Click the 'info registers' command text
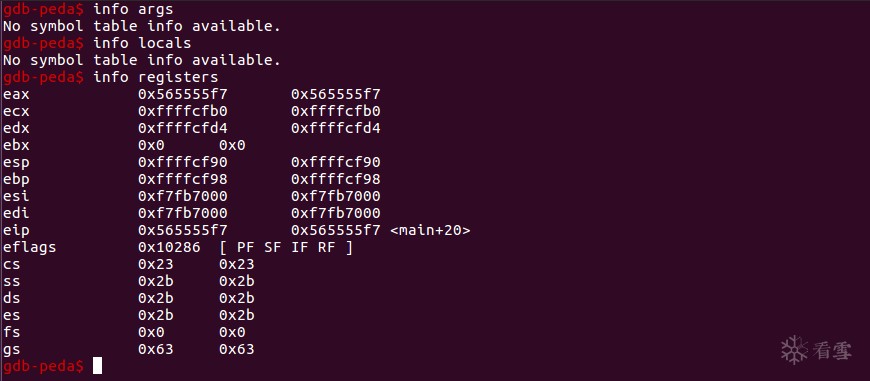The height and width of the screenshot is (381, 870). [x=156, y=77]
